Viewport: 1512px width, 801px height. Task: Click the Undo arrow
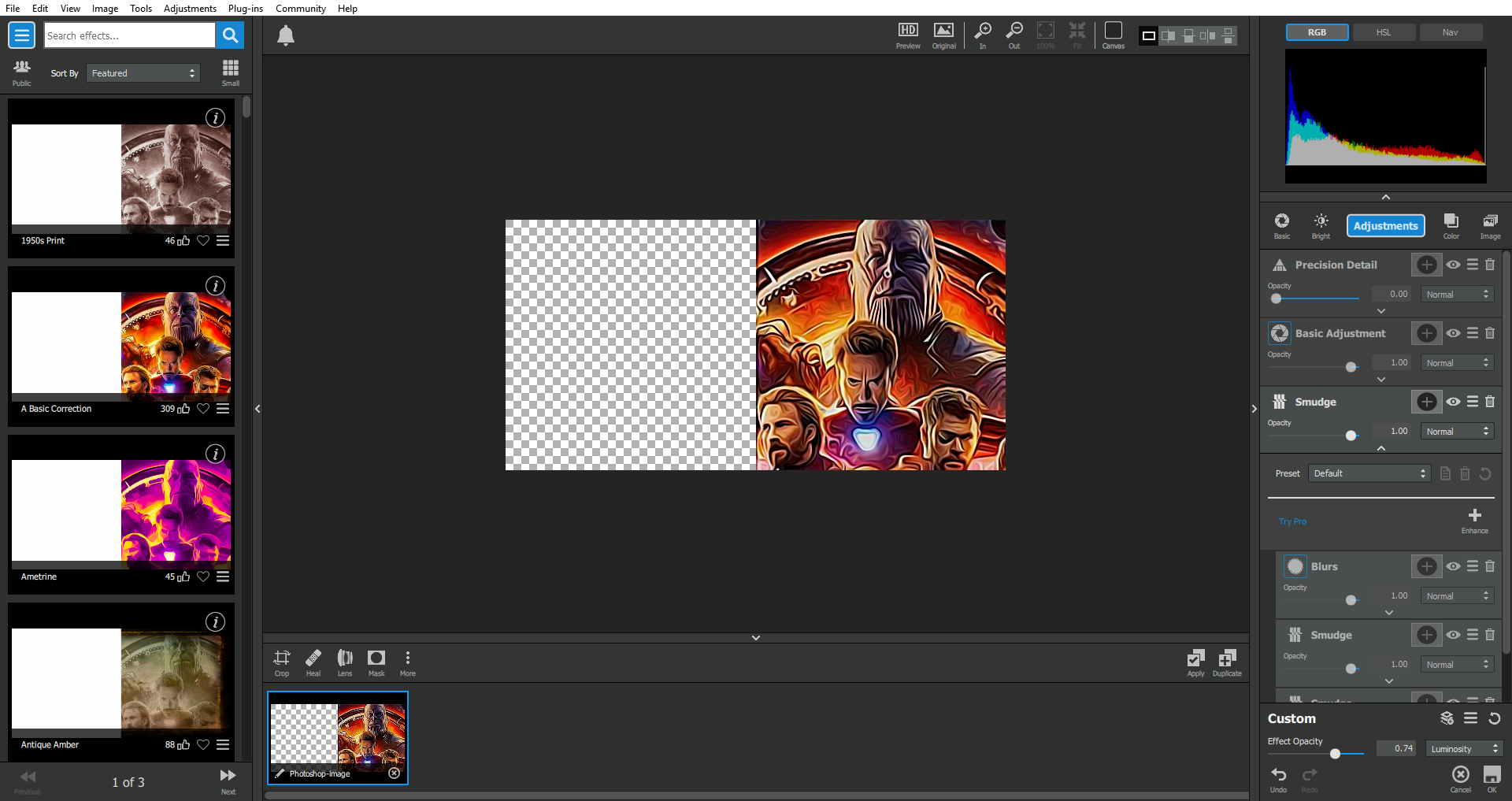(x=1279, y=779)
